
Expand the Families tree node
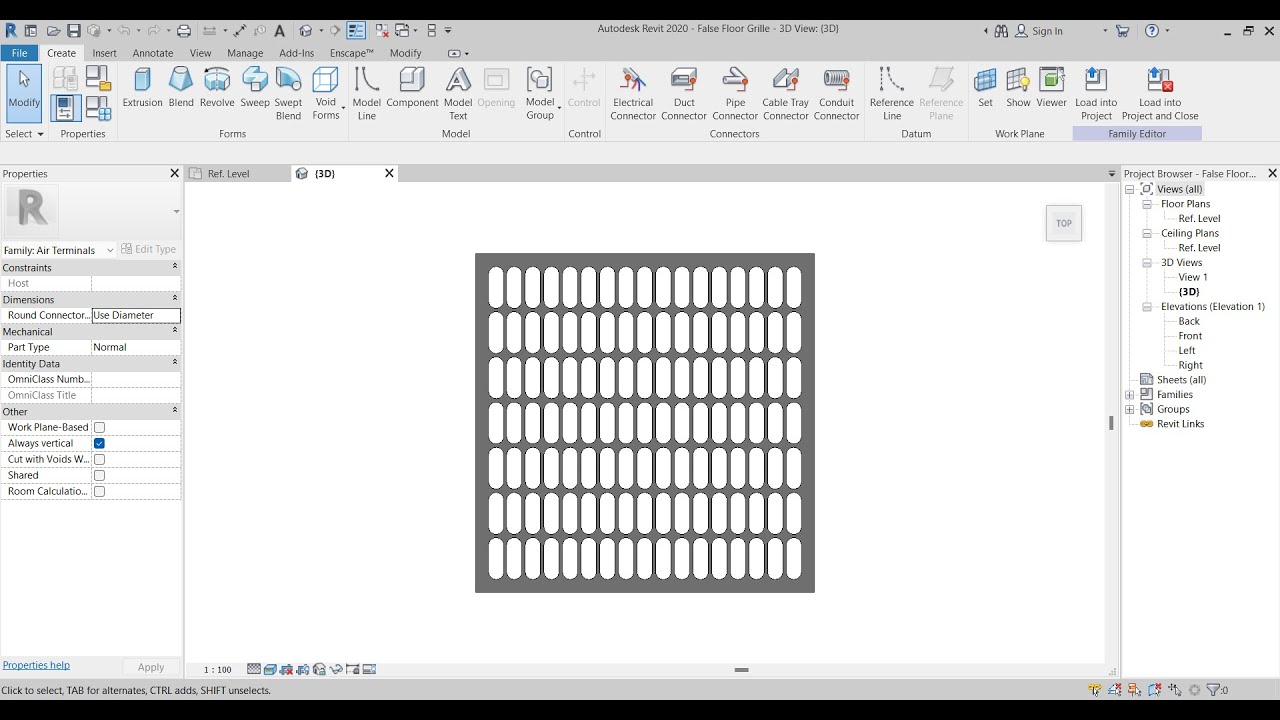(1129, 394)
